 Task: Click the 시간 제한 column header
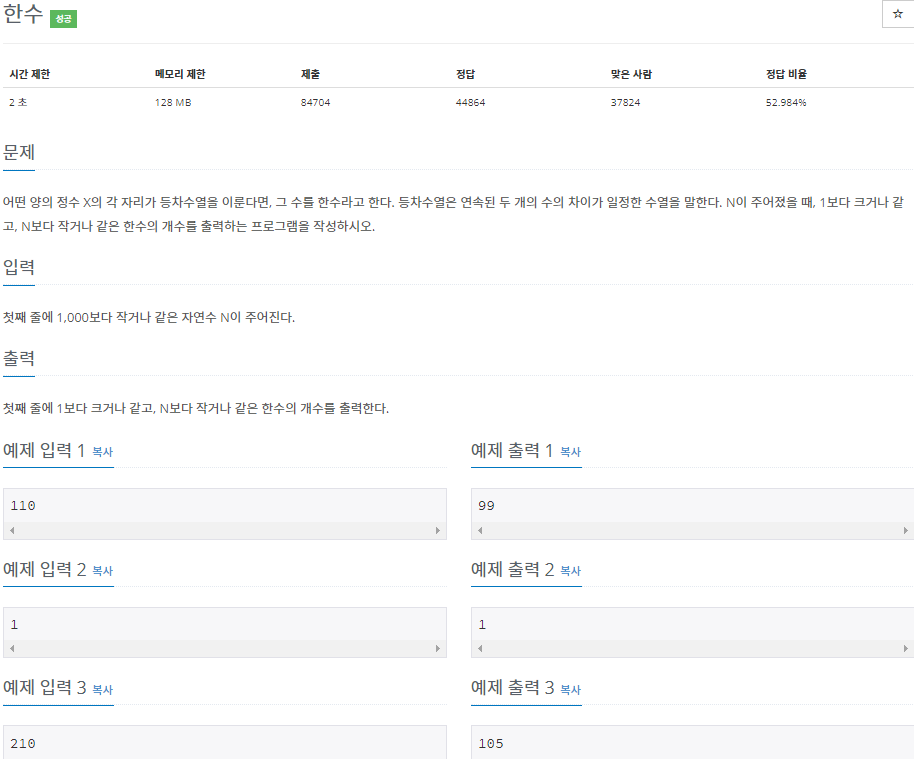click(30, 74)
